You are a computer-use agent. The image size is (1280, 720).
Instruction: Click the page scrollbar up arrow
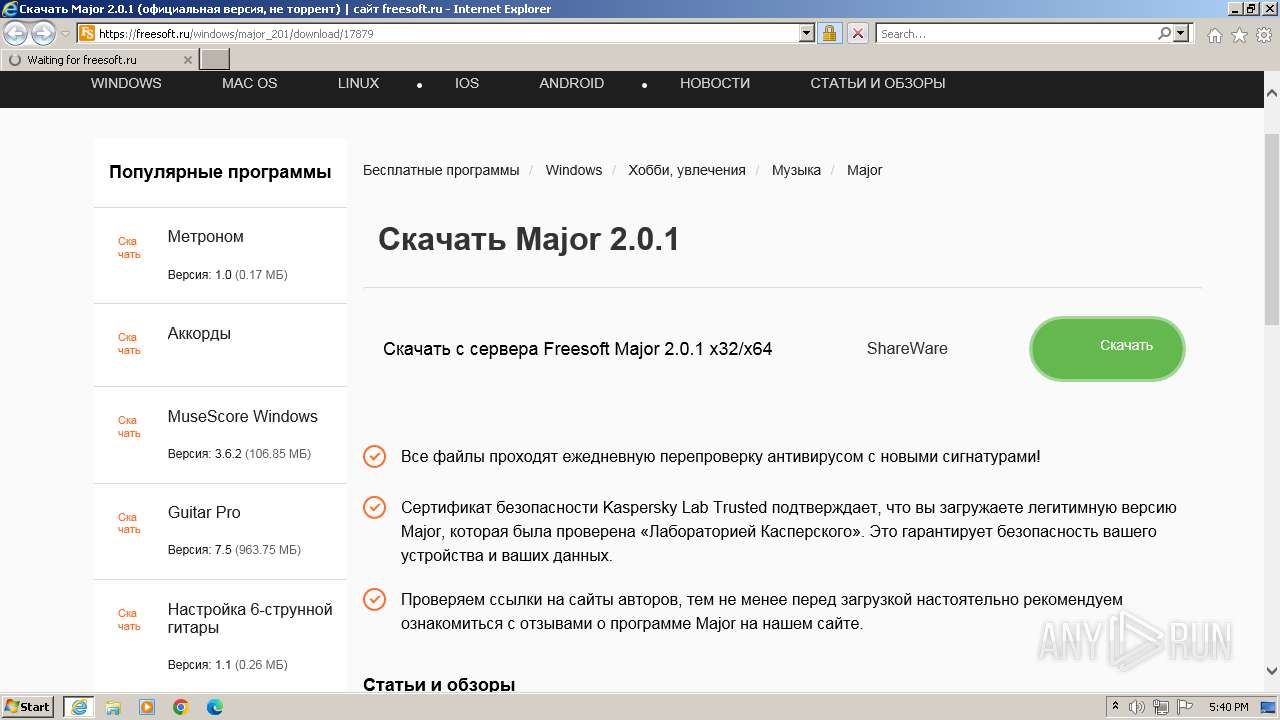(1272, 93)
